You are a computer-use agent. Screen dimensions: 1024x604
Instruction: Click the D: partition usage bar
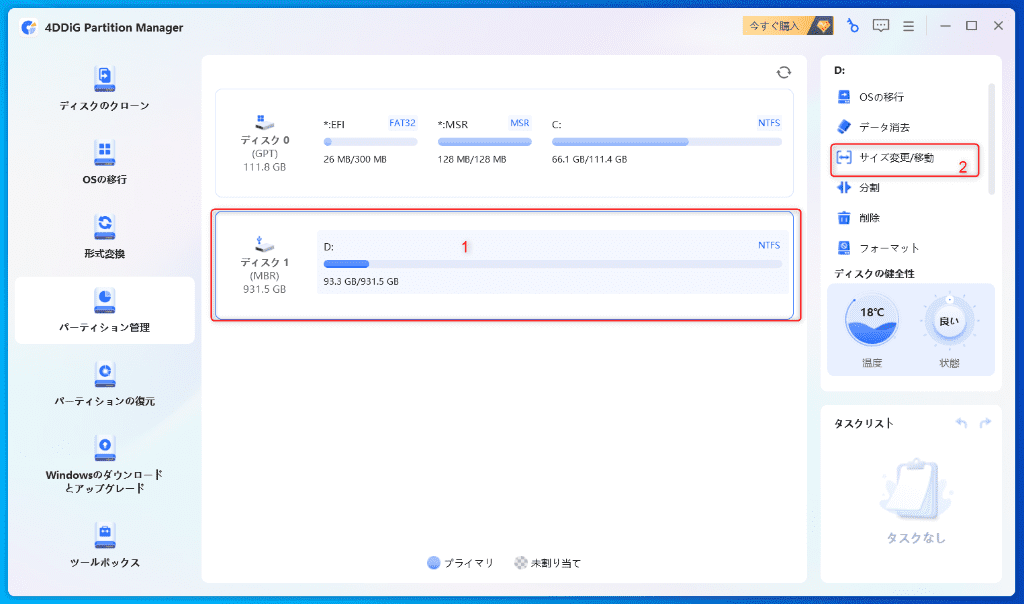pos(552,264)
